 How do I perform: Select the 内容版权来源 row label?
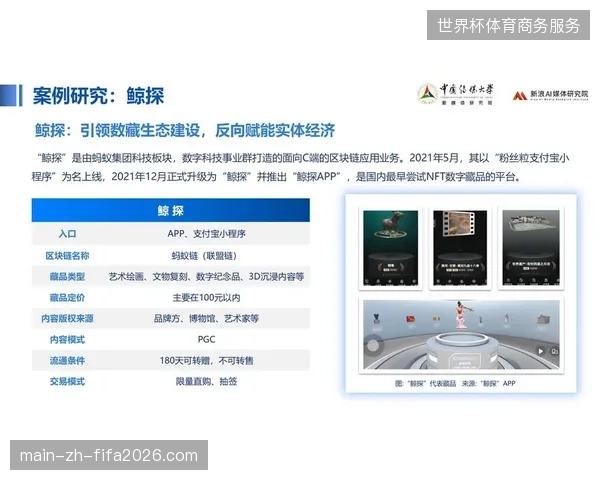[67, 318]
